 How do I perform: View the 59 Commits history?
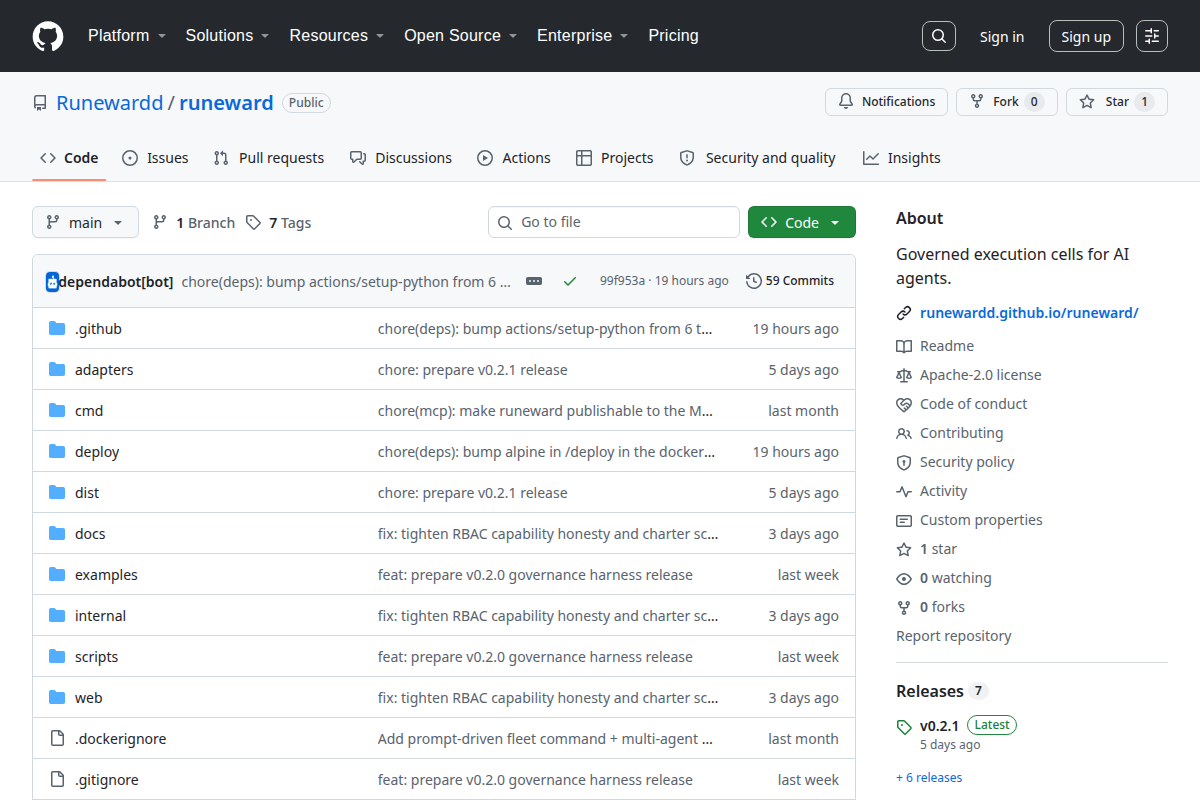790,281
